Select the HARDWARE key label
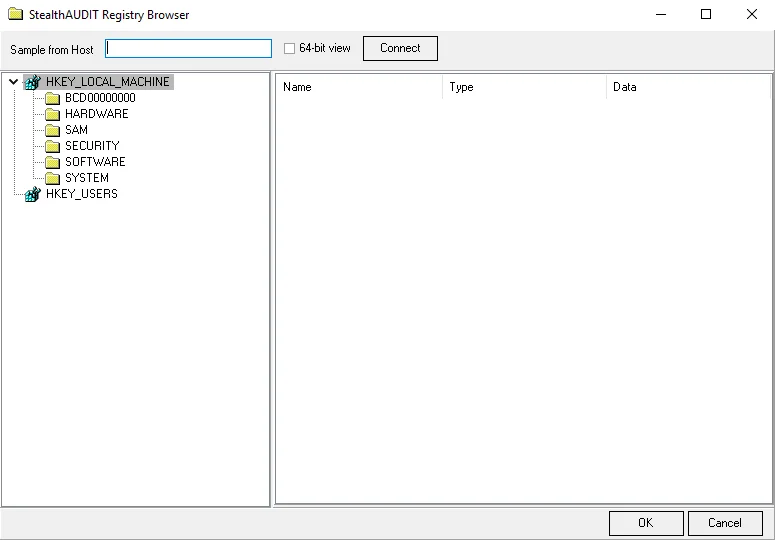Screen dimensions: 775x540 97,114
